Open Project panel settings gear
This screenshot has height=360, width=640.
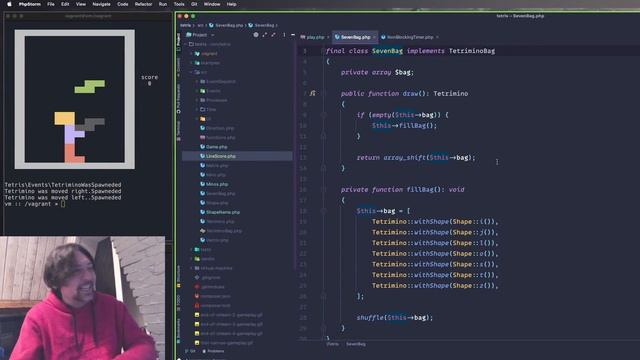[256, 35]
